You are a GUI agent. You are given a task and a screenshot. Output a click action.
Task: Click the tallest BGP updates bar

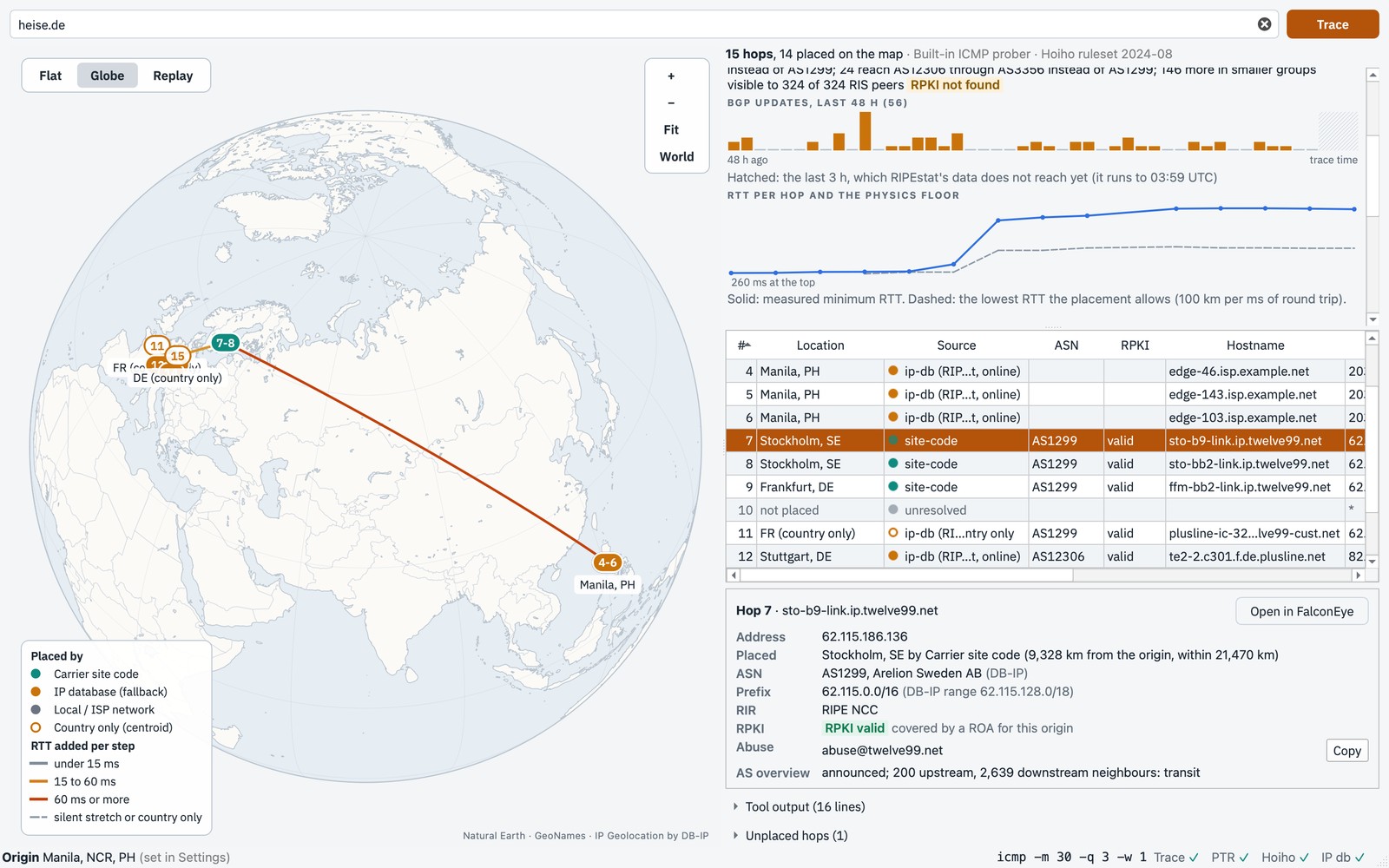(865, 131)
